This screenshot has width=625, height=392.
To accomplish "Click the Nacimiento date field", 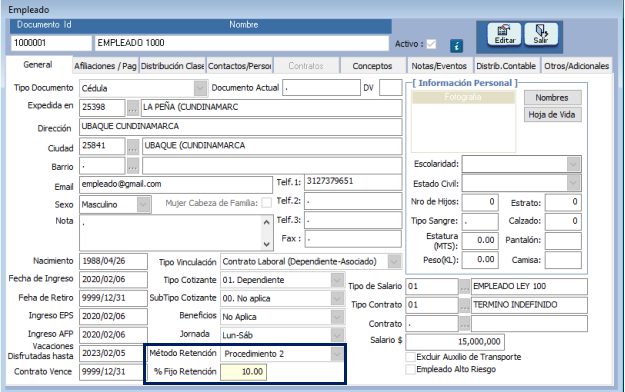I will tap(113, 262).
